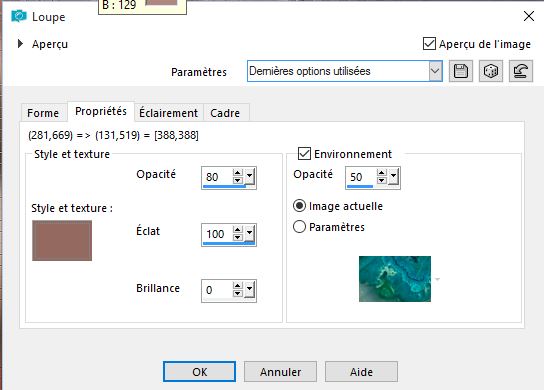Screen dimensions: 544x390
Task: Increase Brillance value with up arrow
Action: [238, 286]
